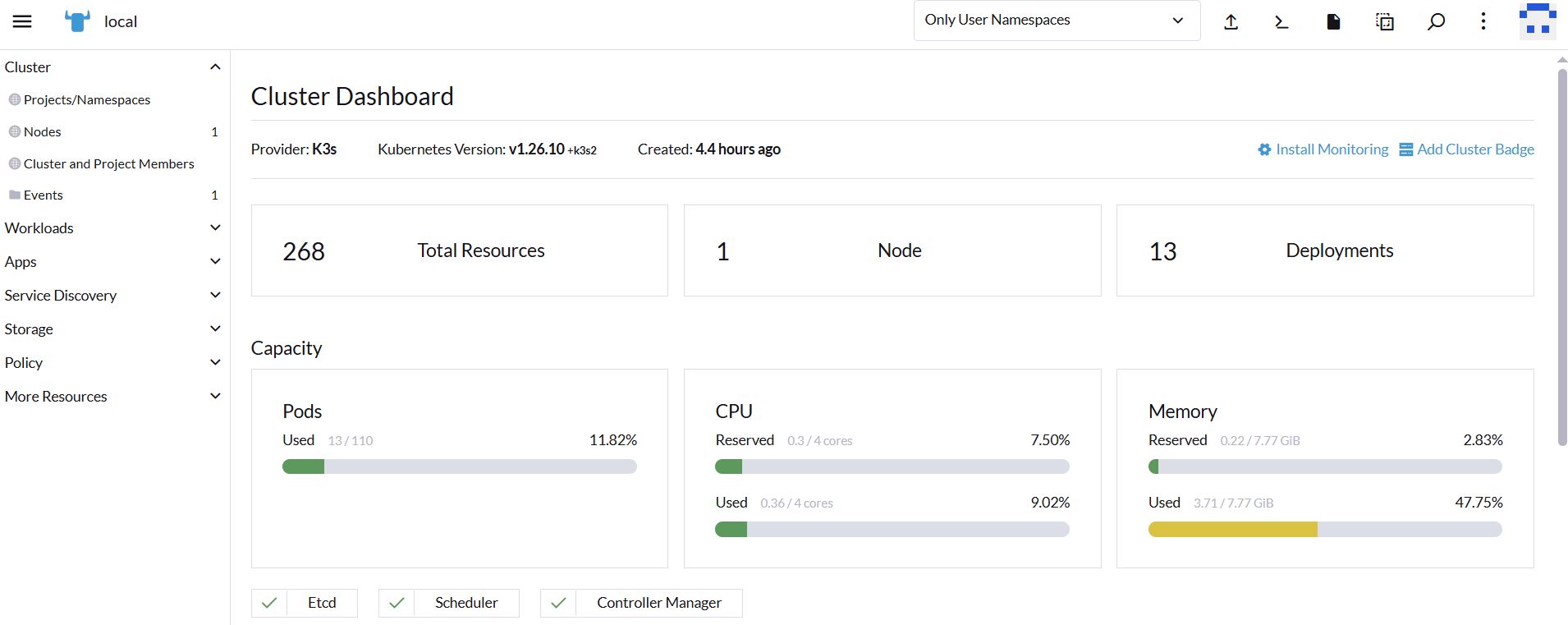Open Projects/Namespaces in the sidebar

click(87, 99)
